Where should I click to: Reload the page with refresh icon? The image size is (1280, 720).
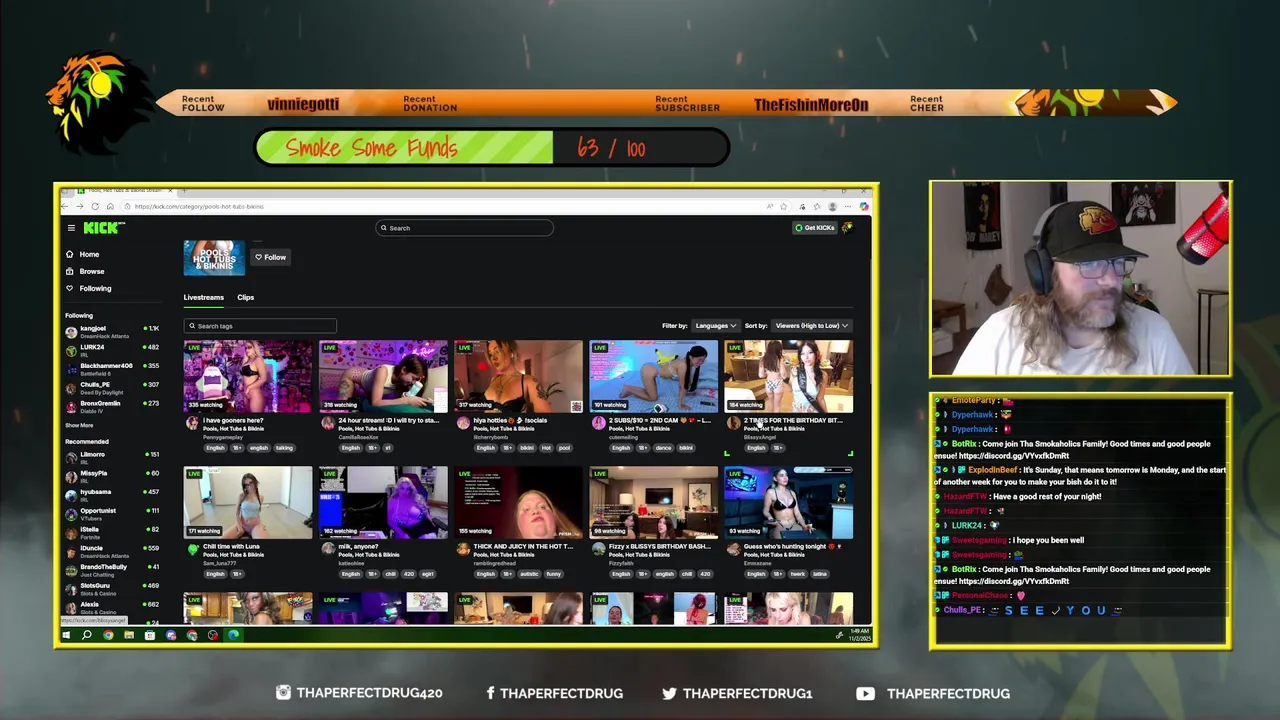(95, 206)
